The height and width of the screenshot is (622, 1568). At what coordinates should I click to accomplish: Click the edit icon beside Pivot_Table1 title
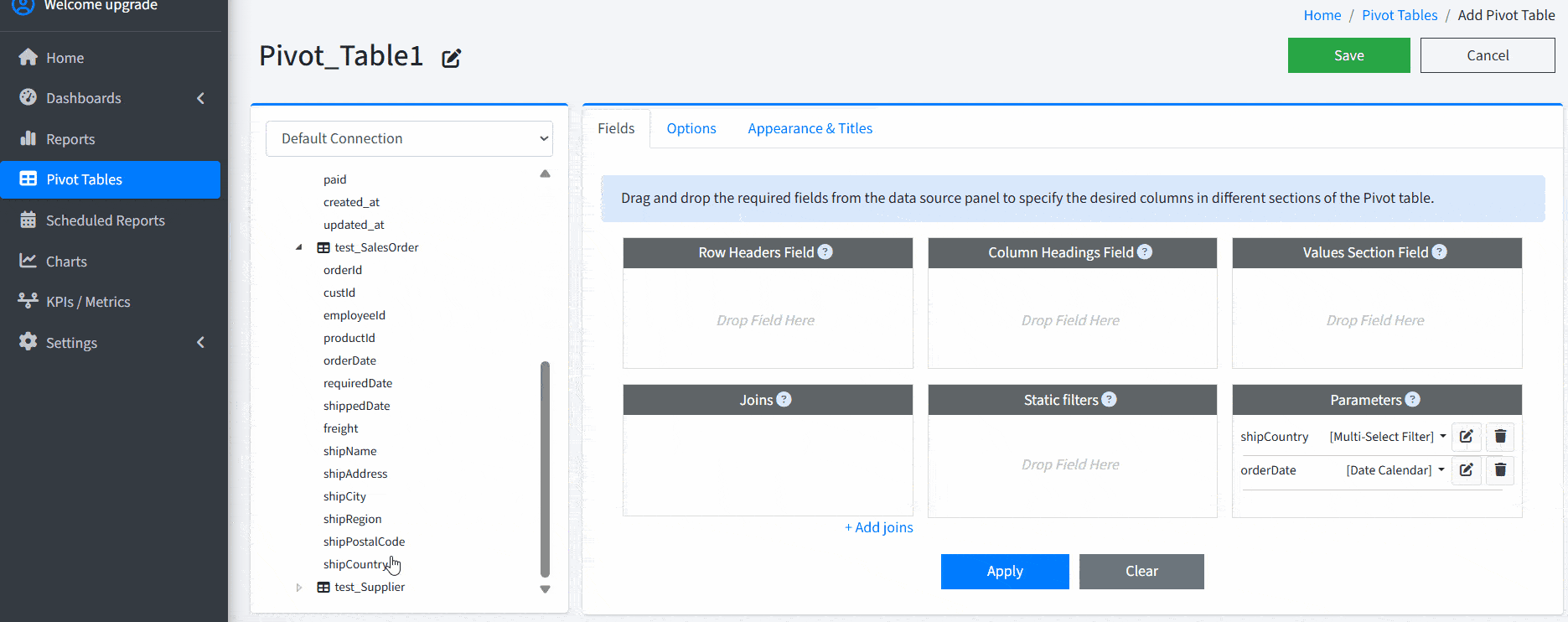pyautogui.click(x=451, y=58)
